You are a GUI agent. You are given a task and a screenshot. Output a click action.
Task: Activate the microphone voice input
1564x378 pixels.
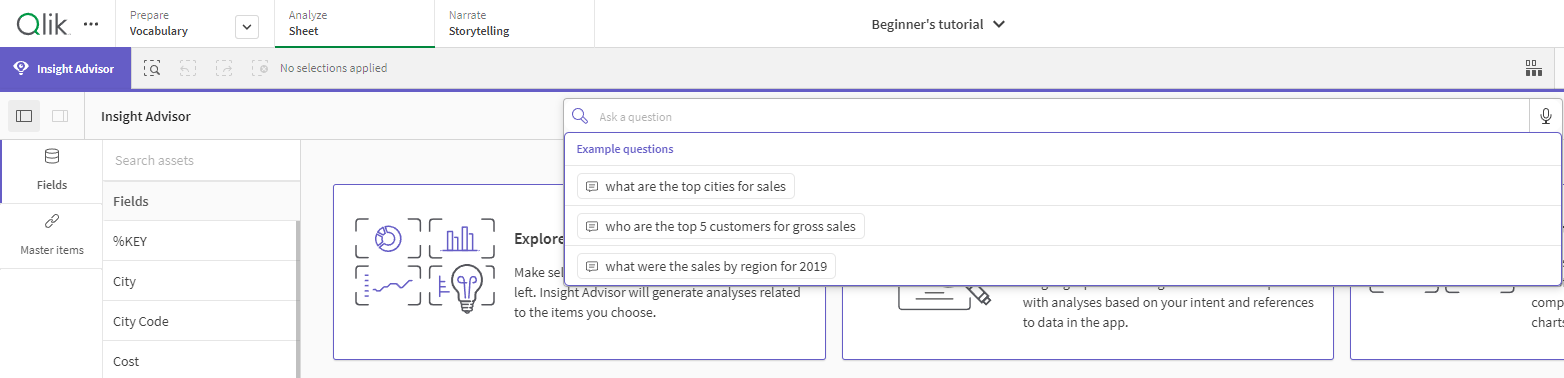pyautogui.click(x=1546, y=116)
